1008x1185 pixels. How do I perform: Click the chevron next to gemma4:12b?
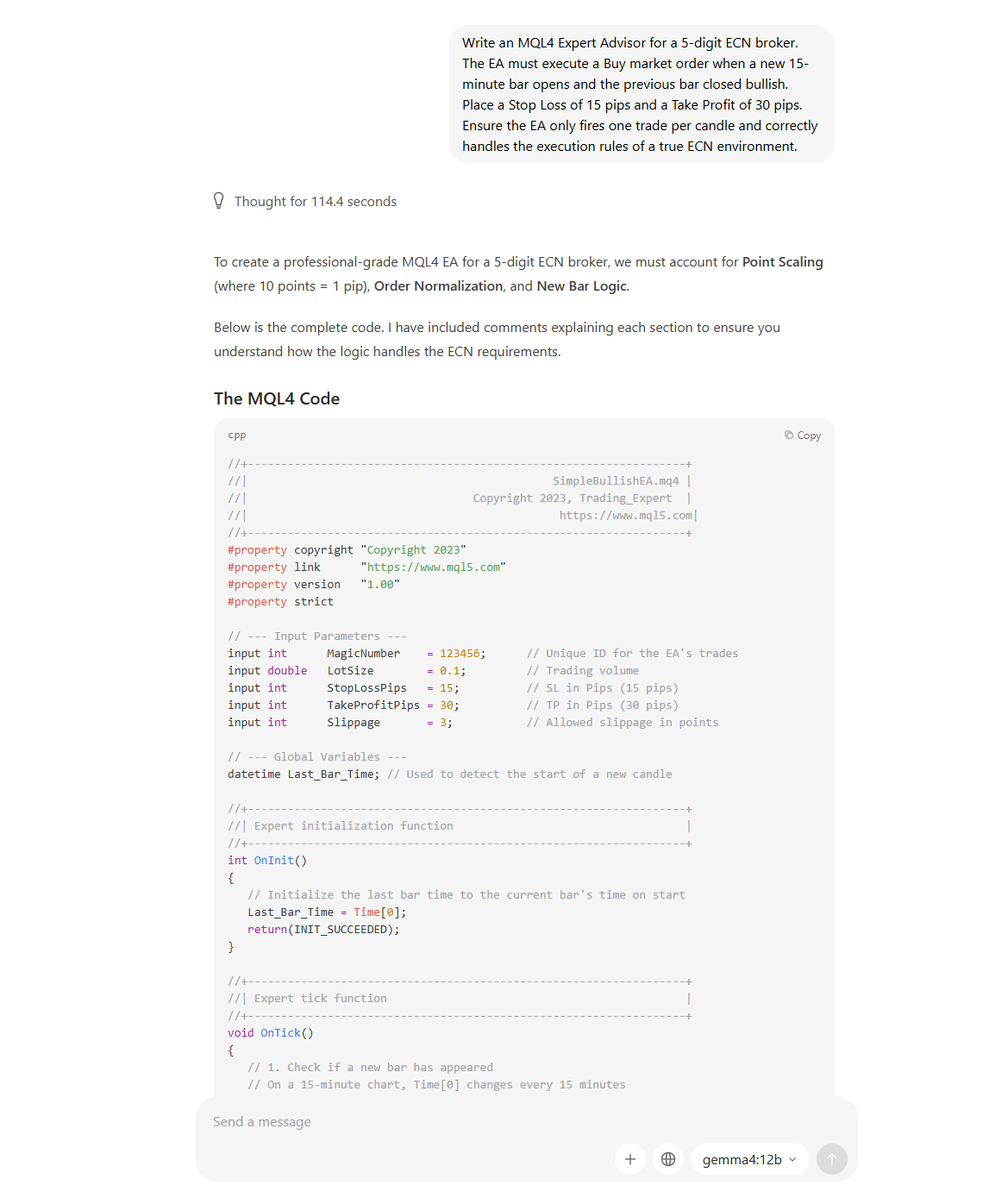pyautogui.click(x=792, y=1159)
